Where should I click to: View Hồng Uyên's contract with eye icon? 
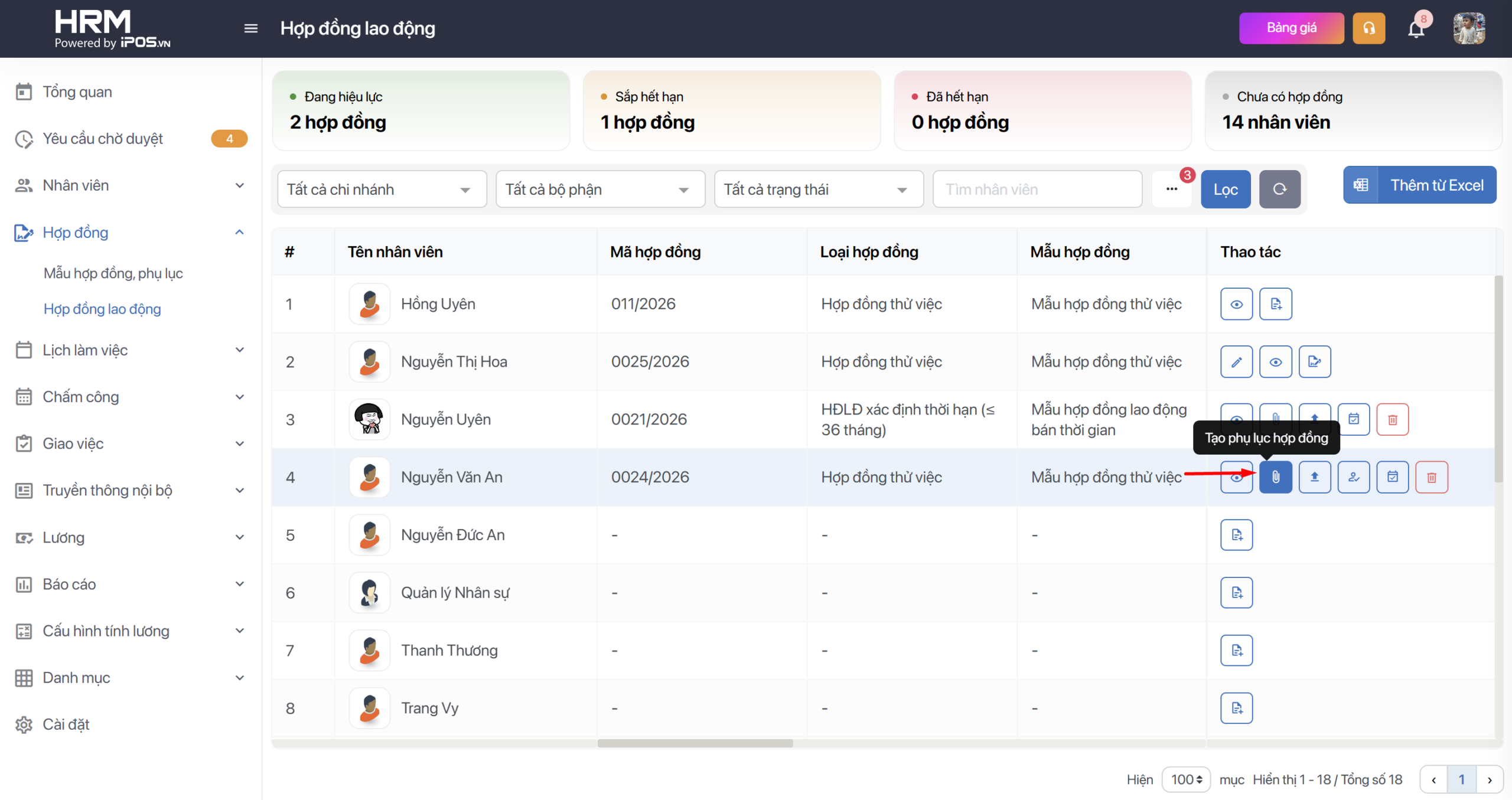tap(1236, 304)
